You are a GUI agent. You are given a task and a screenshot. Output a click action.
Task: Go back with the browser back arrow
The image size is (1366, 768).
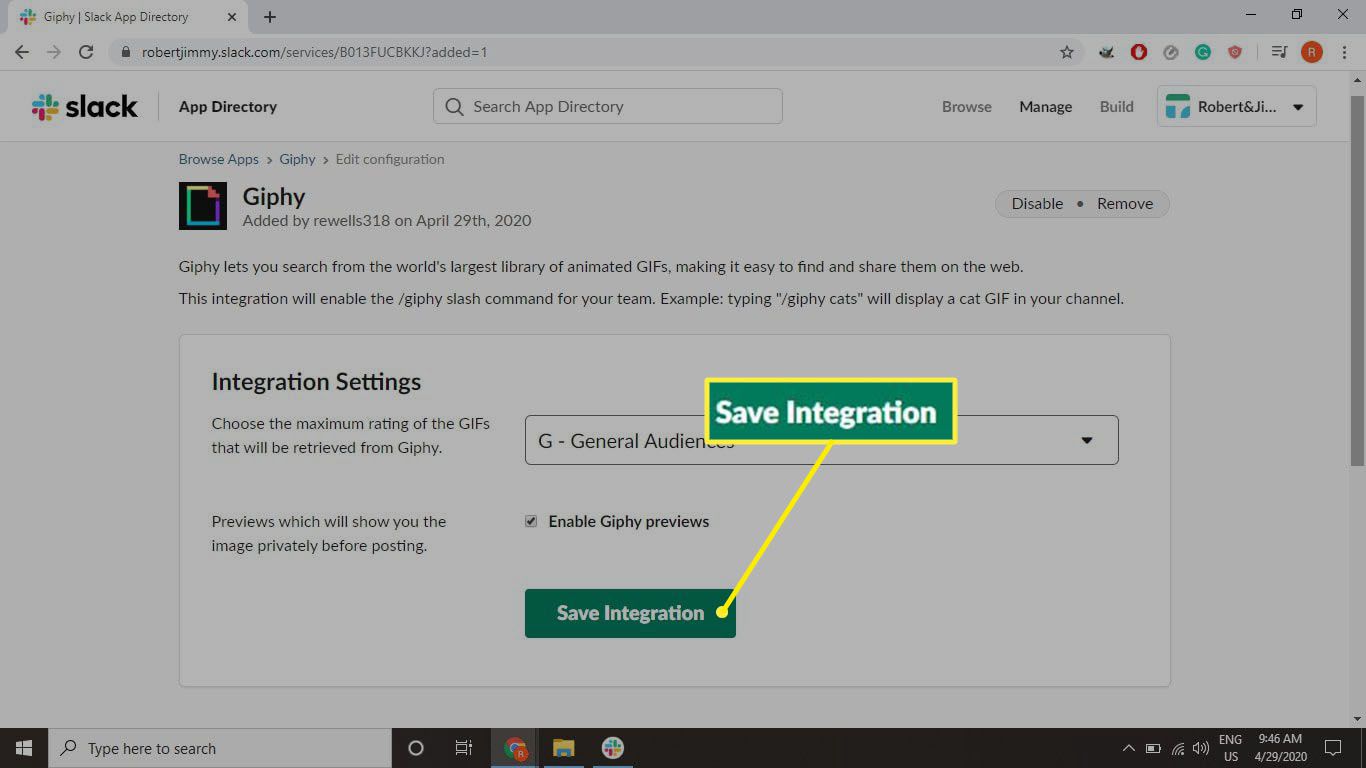point(22,52)
